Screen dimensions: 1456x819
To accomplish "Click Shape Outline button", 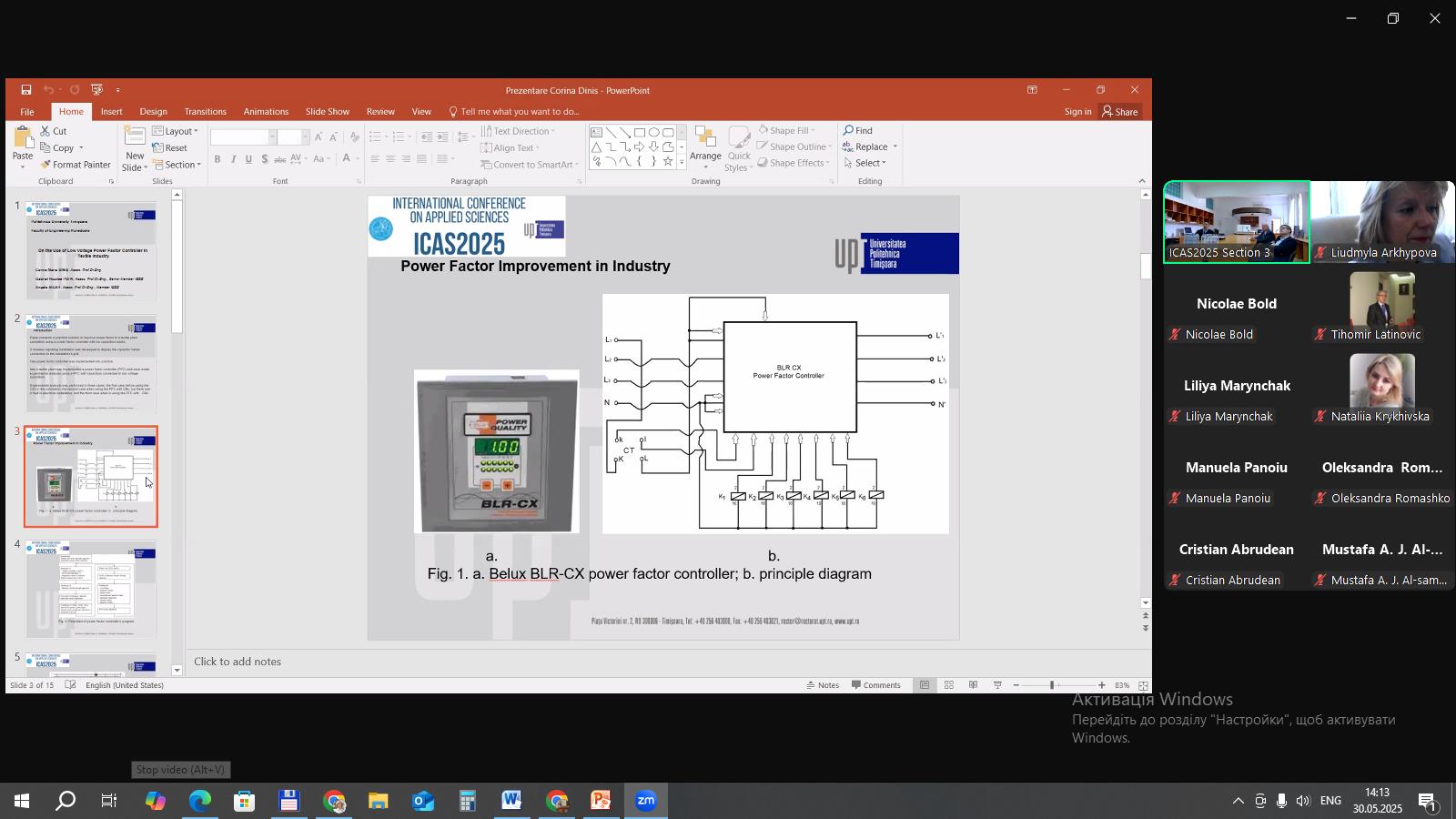I will 793,147.
